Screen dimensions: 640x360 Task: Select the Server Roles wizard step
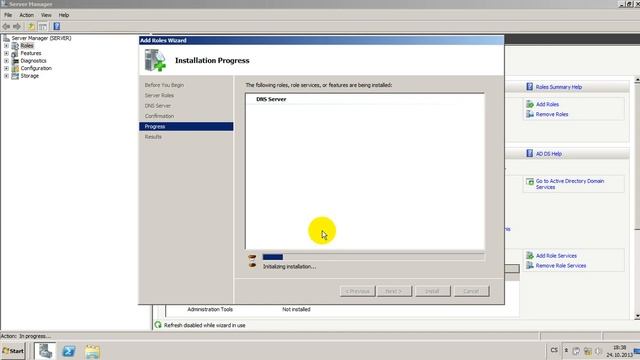click(x=159, y=95)
